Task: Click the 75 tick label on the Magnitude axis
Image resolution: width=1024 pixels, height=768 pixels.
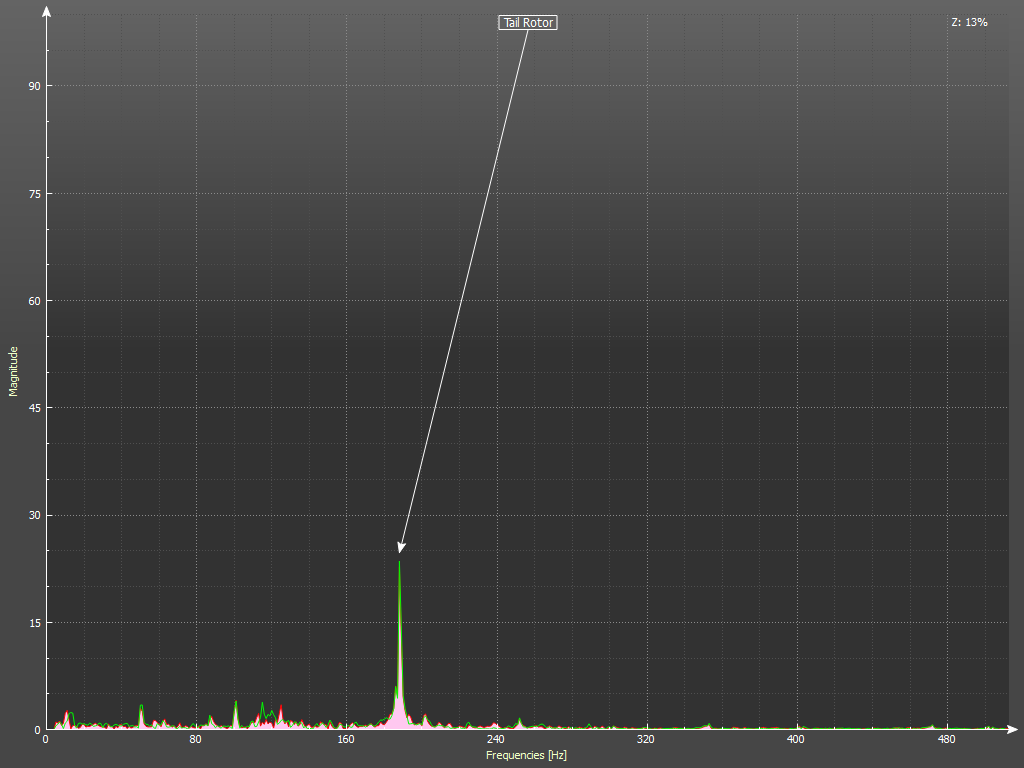Action: (x=34, y=193)
